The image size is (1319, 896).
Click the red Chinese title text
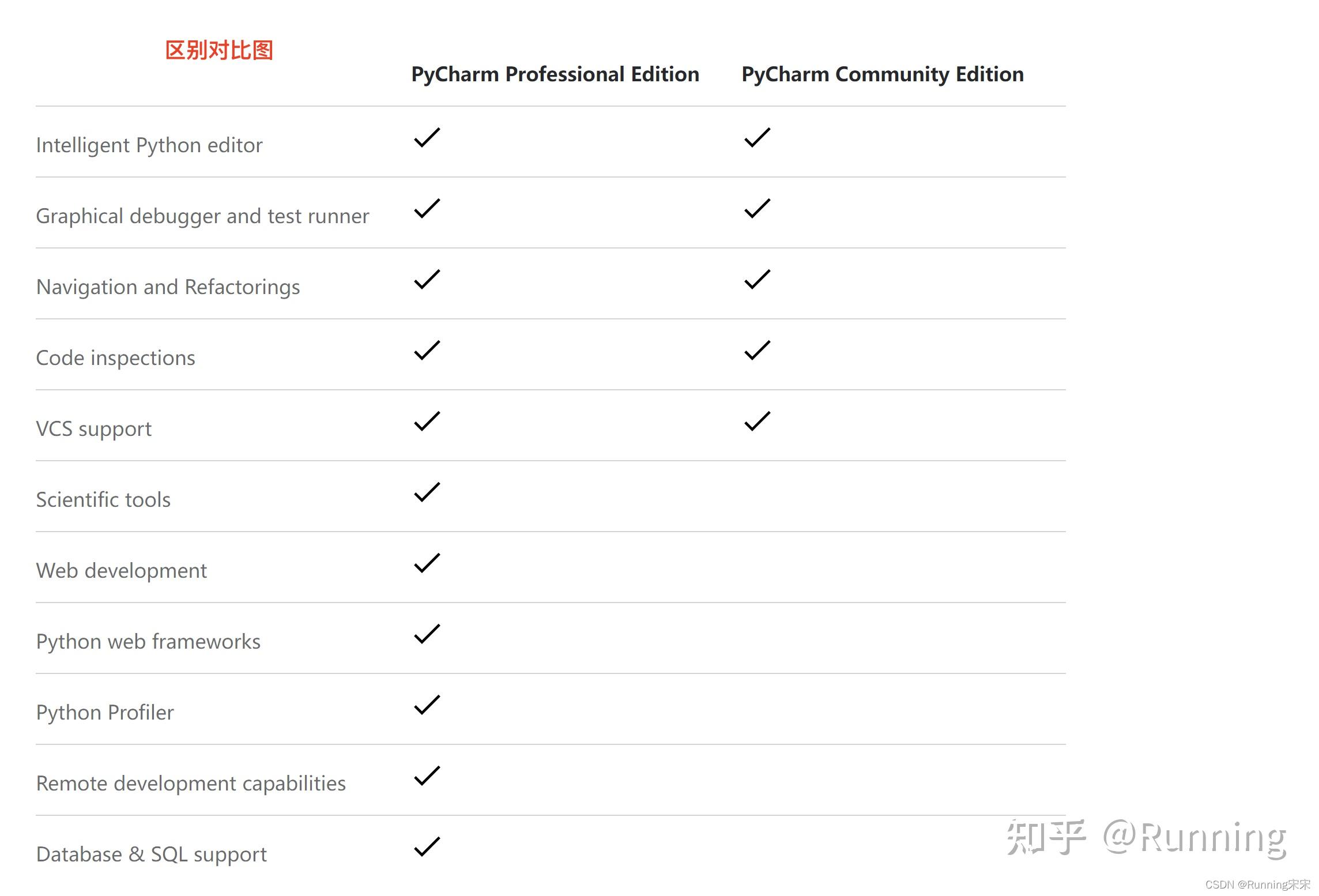pos(219,50)
